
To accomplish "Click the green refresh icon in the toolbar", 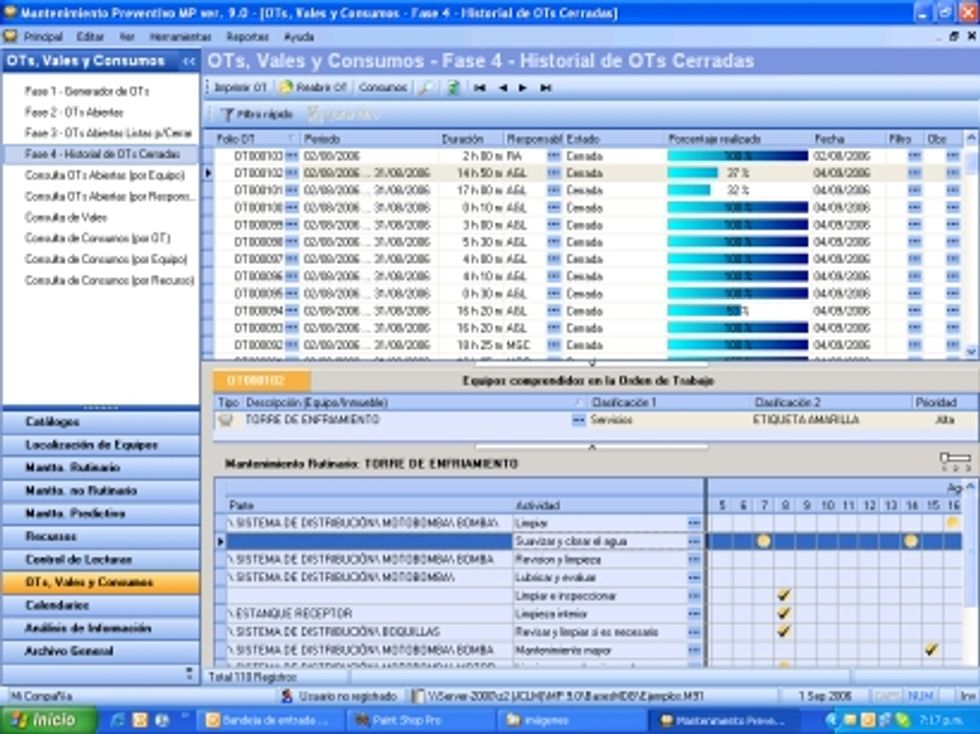I will pyautogui.click(x=454, y=88).
